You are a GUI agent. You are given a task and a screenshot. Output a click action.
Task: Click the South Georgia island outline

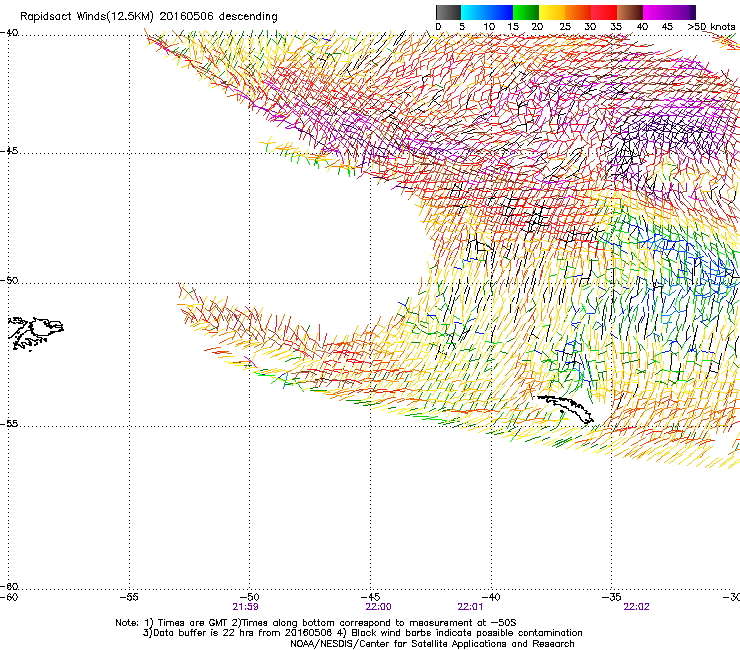[x=565, y=409]
